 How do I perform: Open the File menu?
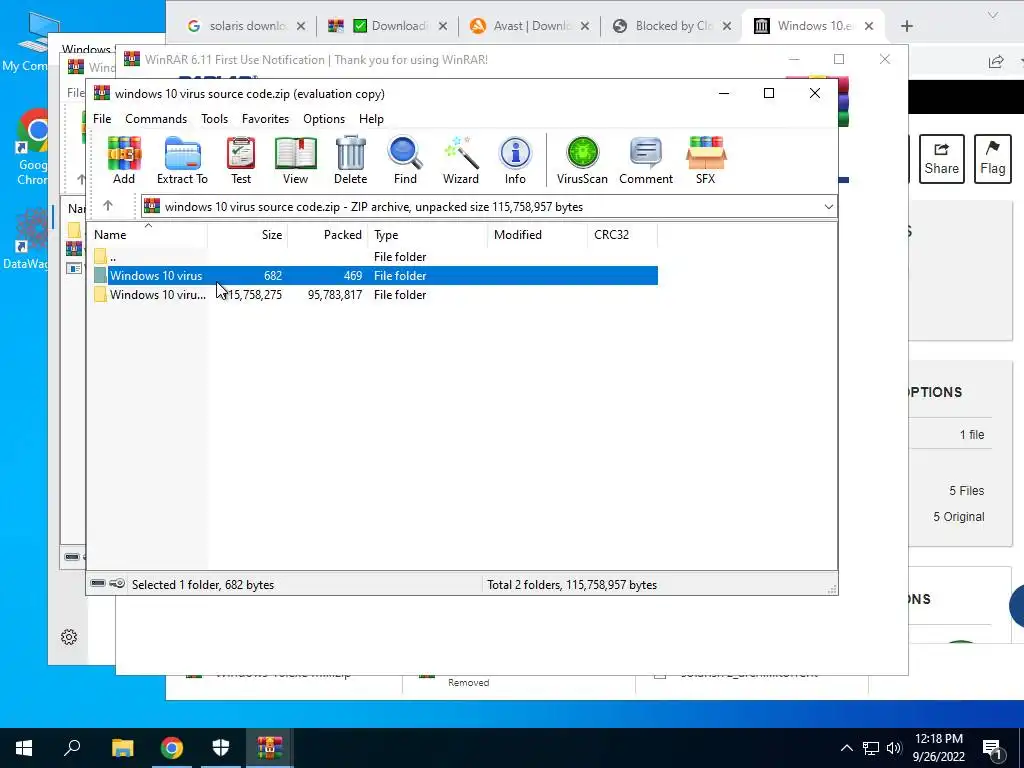(x=102, y=119)
